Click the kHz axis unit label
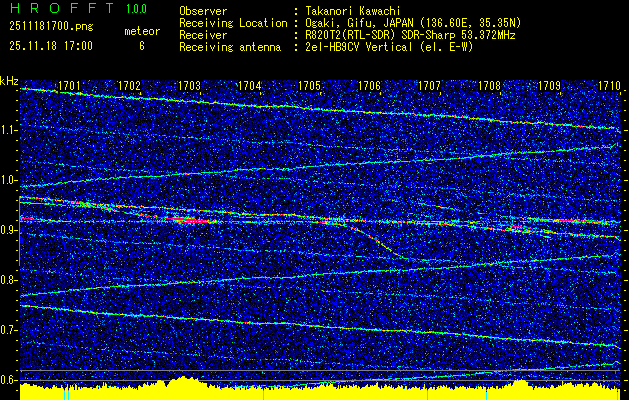The width and height of the screenshot is (629, 400). pyautogui.click(x=10, y=81)
